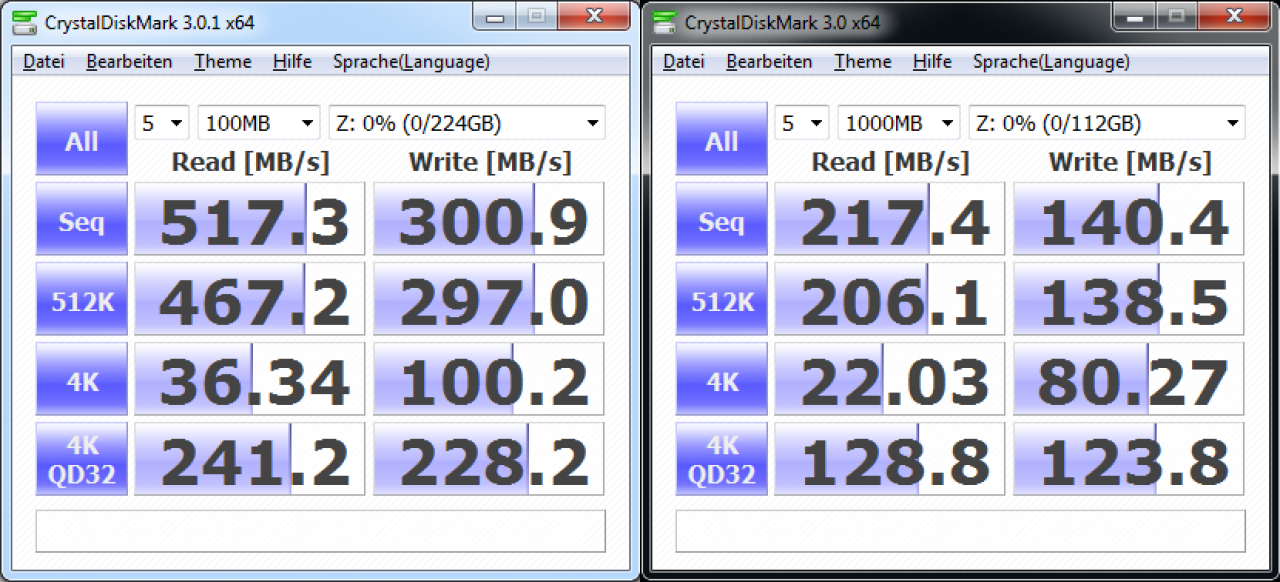Viewport: 1280px width, 582px height.
Task: Maximize the CrystalDiskMark 3.0.1 x64 window
Action: (x=535, y=15)
